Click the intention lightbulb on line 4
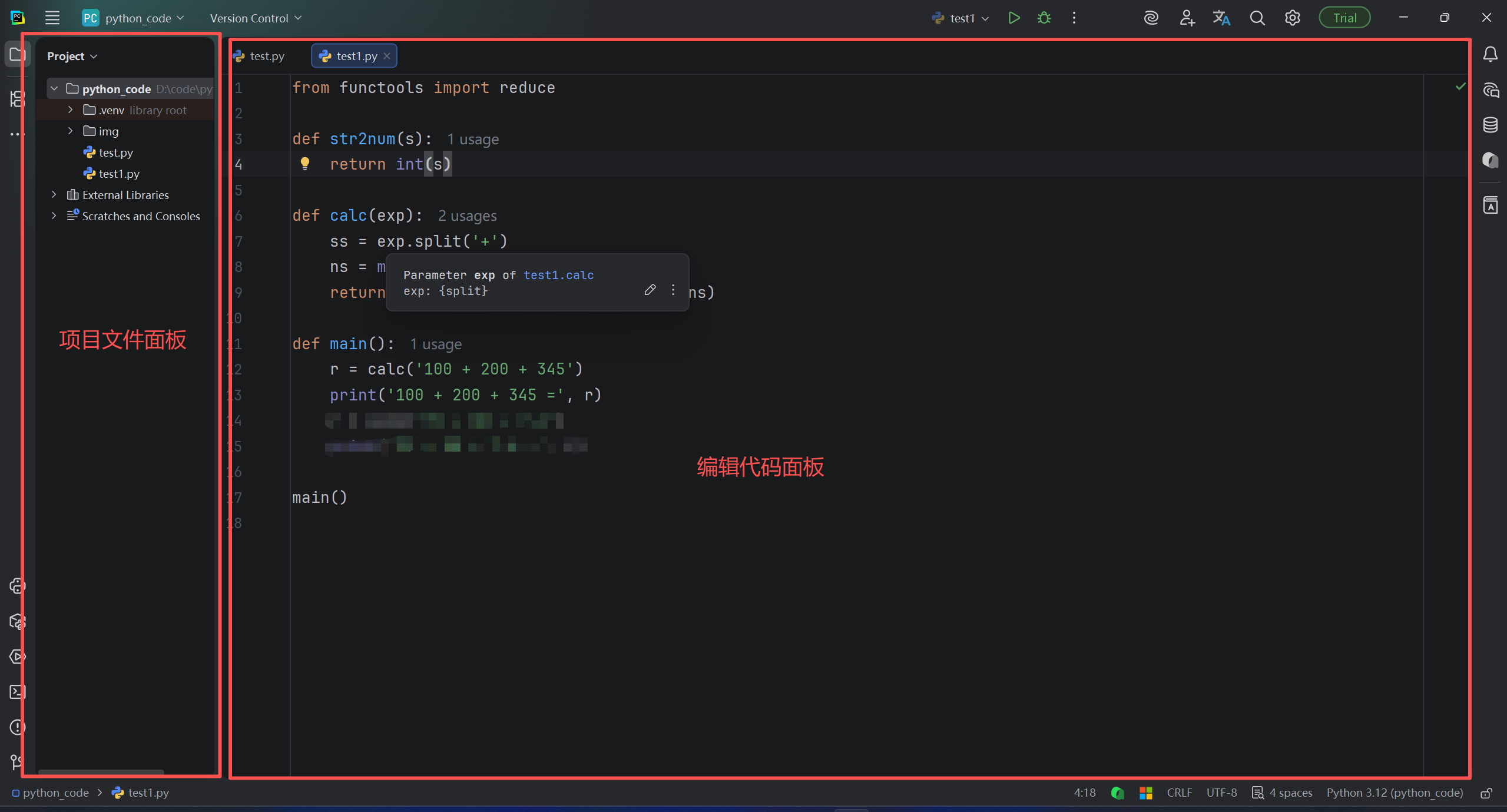Viewport: 1507px width, 812px height. tap(304, 163)
